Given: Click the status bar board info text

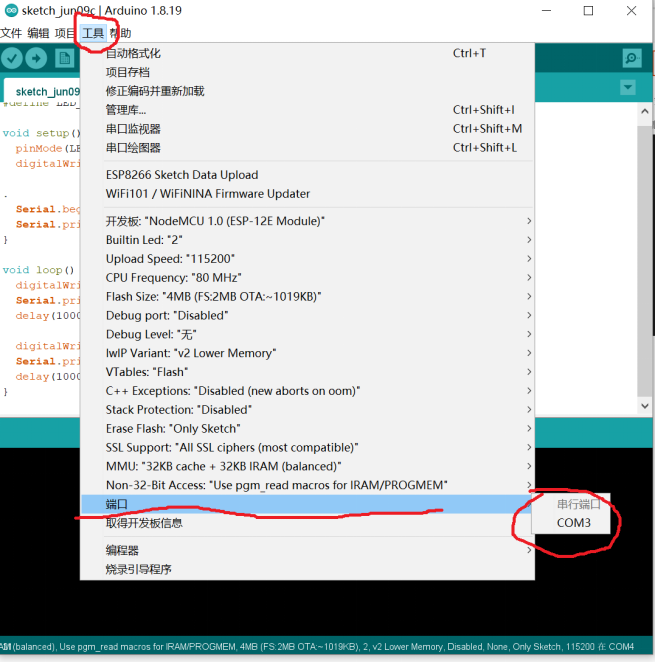Looking at the screenshot, I should pyautogui.click(x=317, y=646).
